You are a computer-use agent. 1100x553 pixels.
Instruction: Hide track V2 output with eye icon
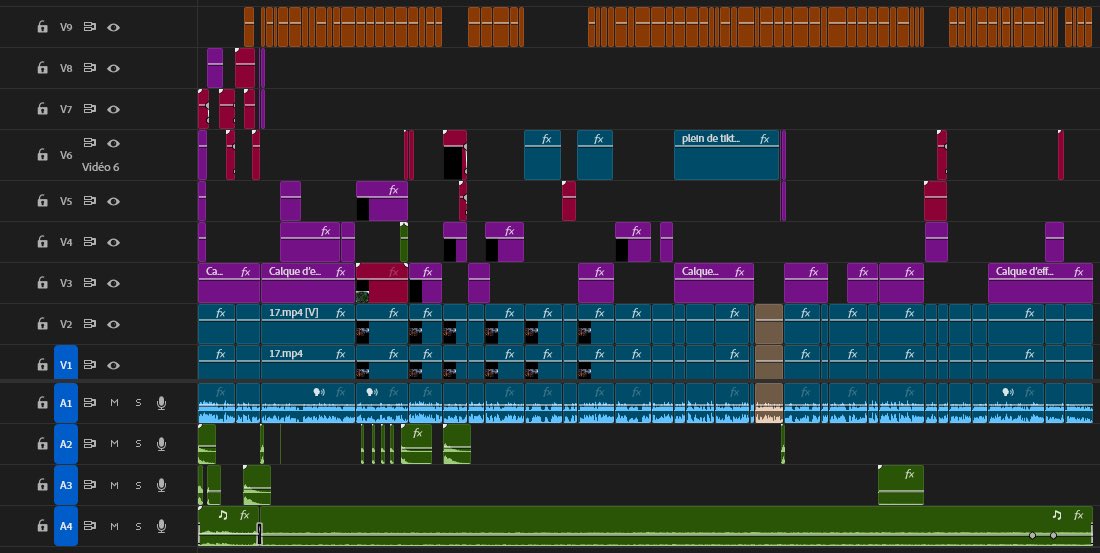(x=114, y=324)
